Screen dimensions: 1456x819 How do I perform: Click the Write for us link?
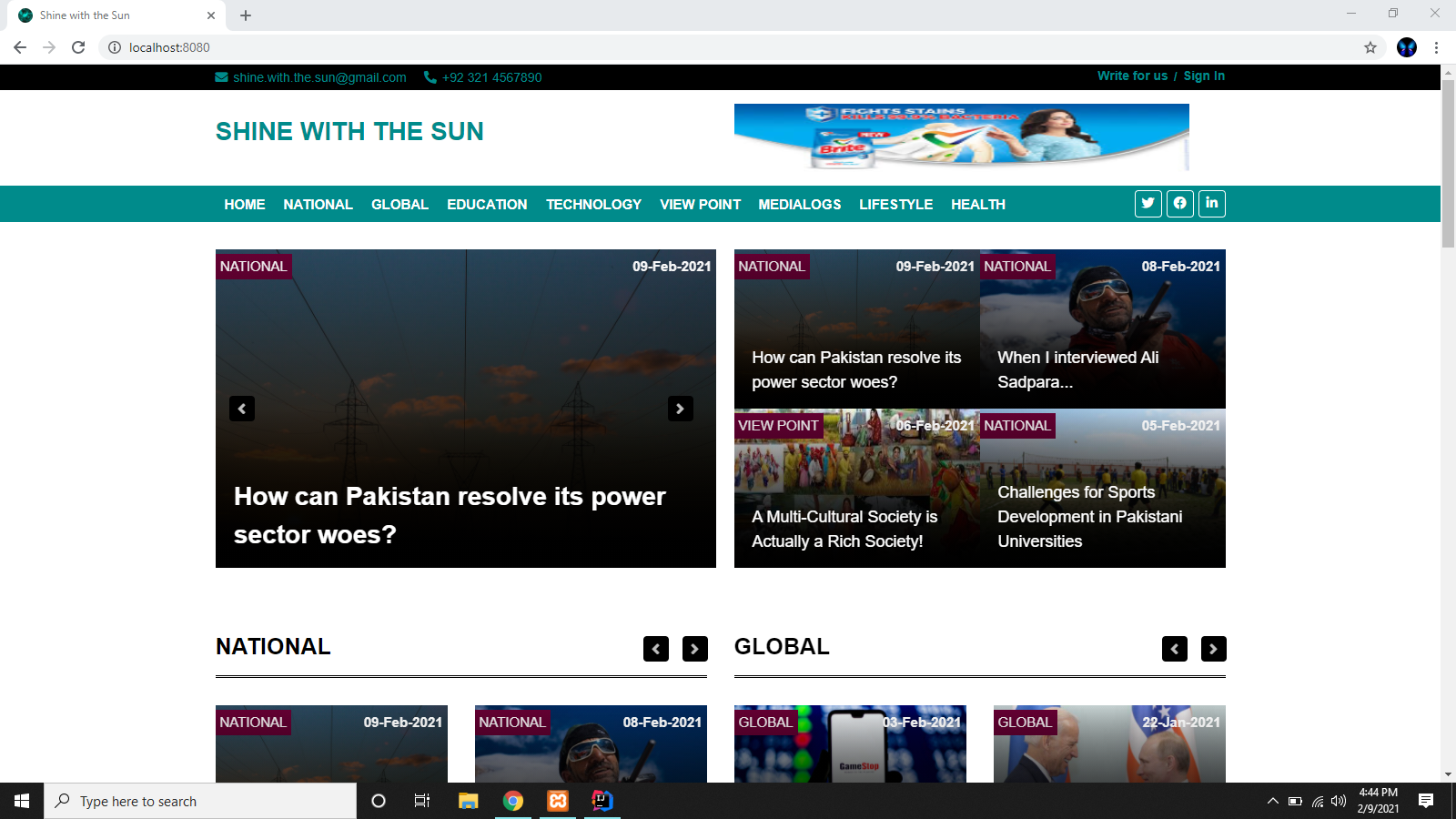coord(1132,76)
